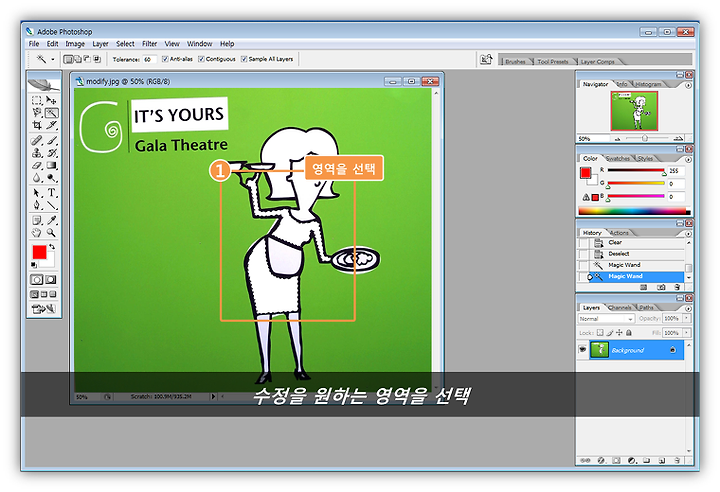This screenshot has width=720, height=492.
Task: Switch to the Swatches tab
Action: point(618,158)
